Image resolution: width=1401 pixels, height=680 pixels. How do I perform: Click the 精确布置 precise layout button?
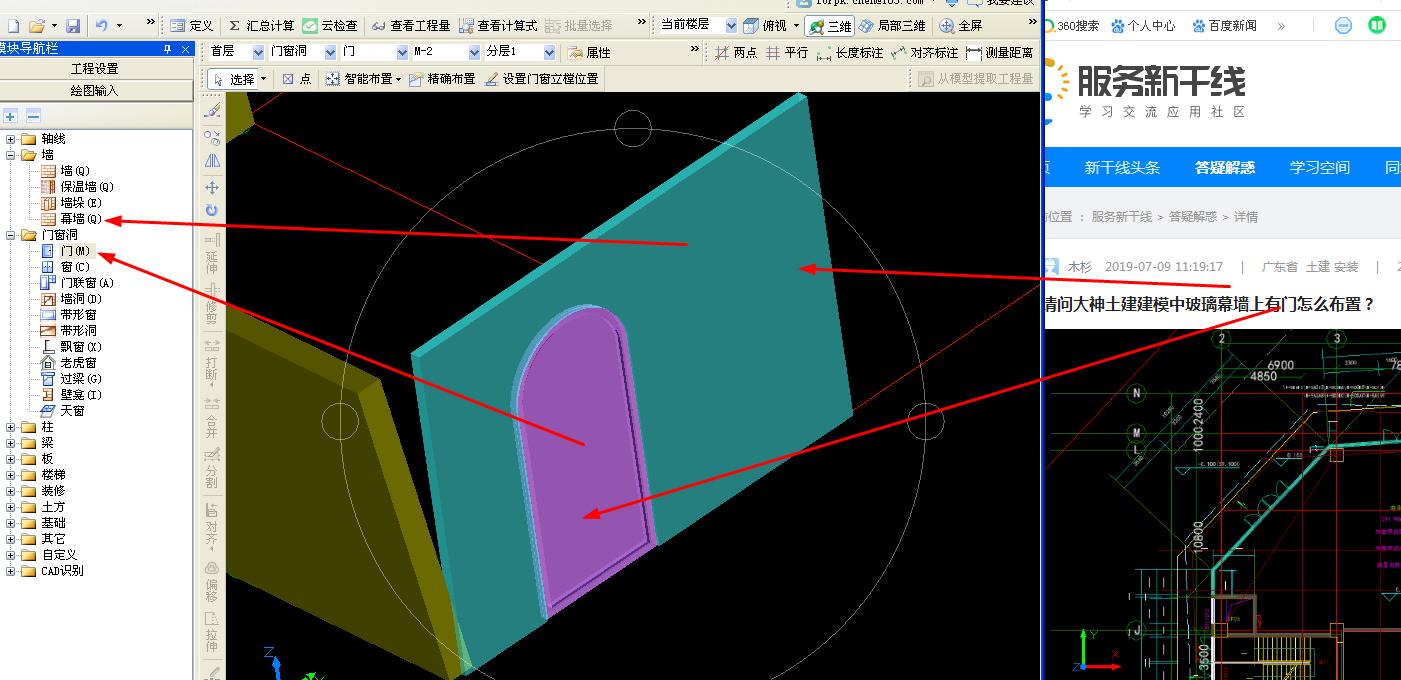pos(441,79)
